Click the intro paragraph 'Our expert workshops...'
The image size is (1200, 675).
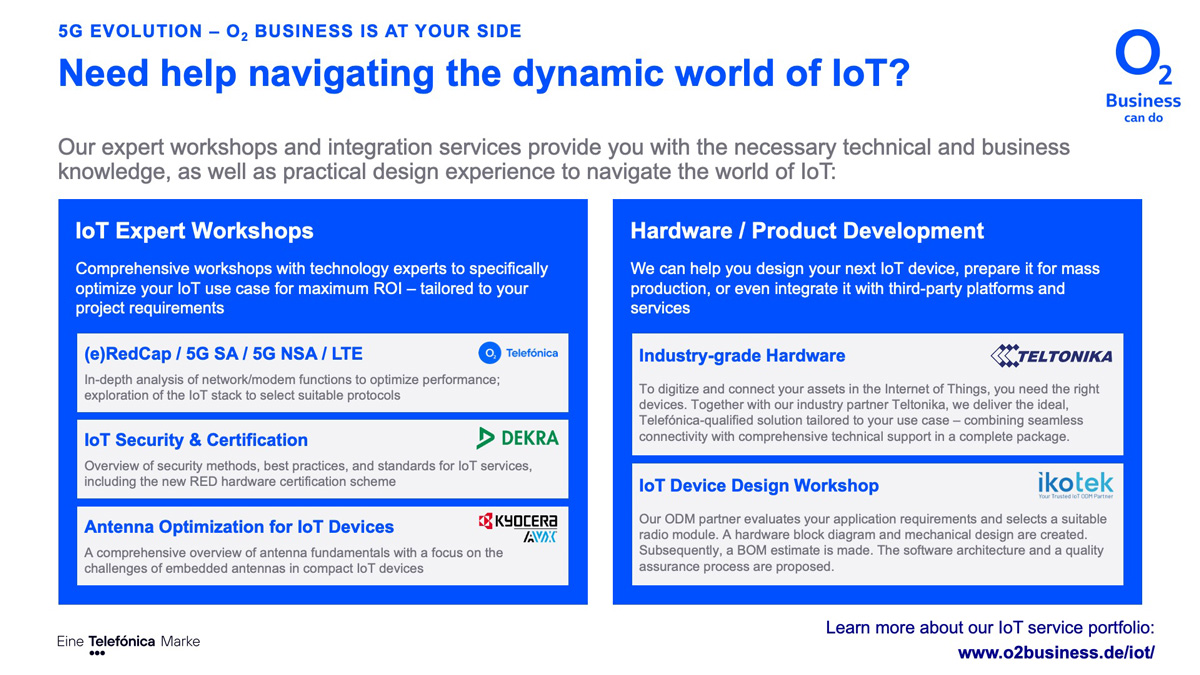click(x=564, y=159)
